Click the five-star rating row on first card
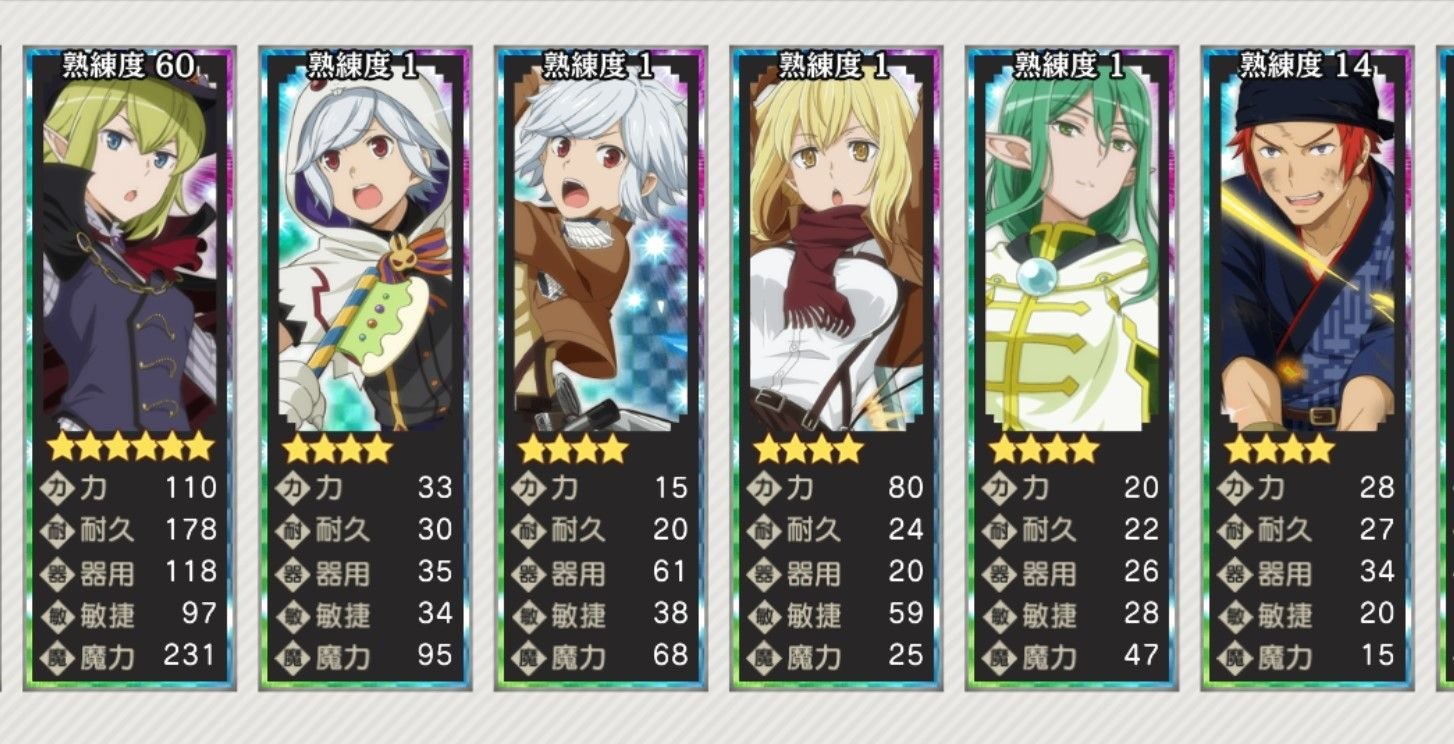The width and height of the screenshot is (1454, 744). [130, 447]
